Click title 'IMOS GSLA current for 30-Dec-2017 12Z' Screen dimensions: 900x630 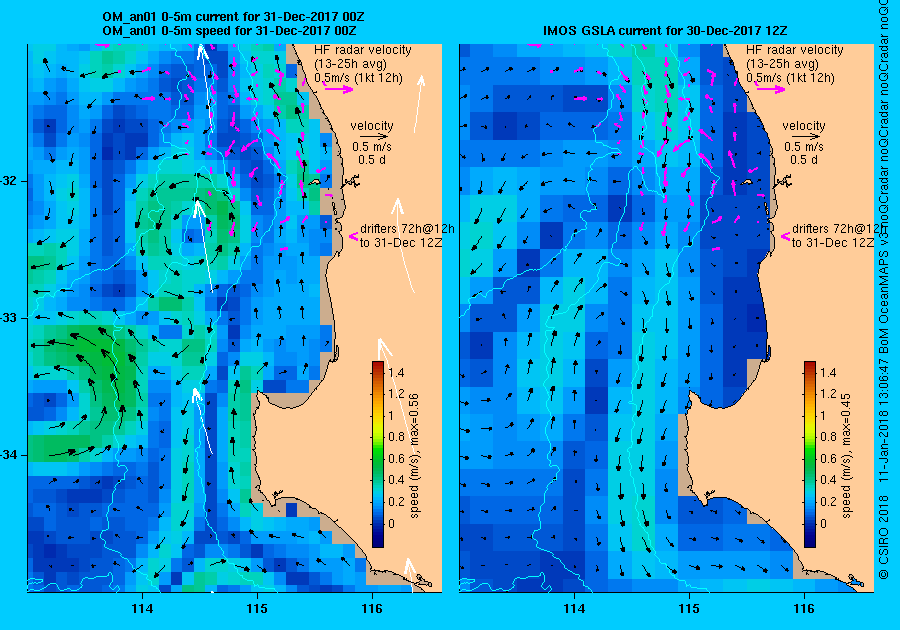666,31
